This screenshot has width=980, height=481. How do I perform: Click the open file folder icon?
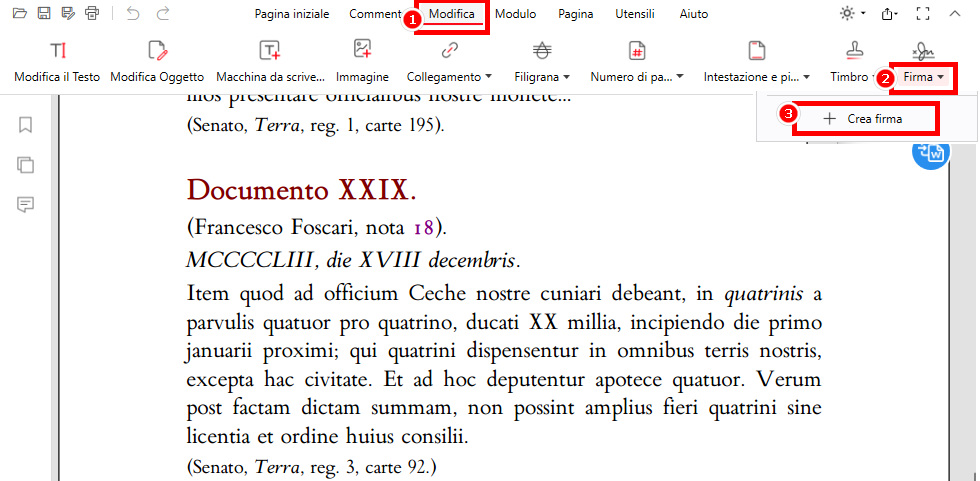click(x=20, y=14)
